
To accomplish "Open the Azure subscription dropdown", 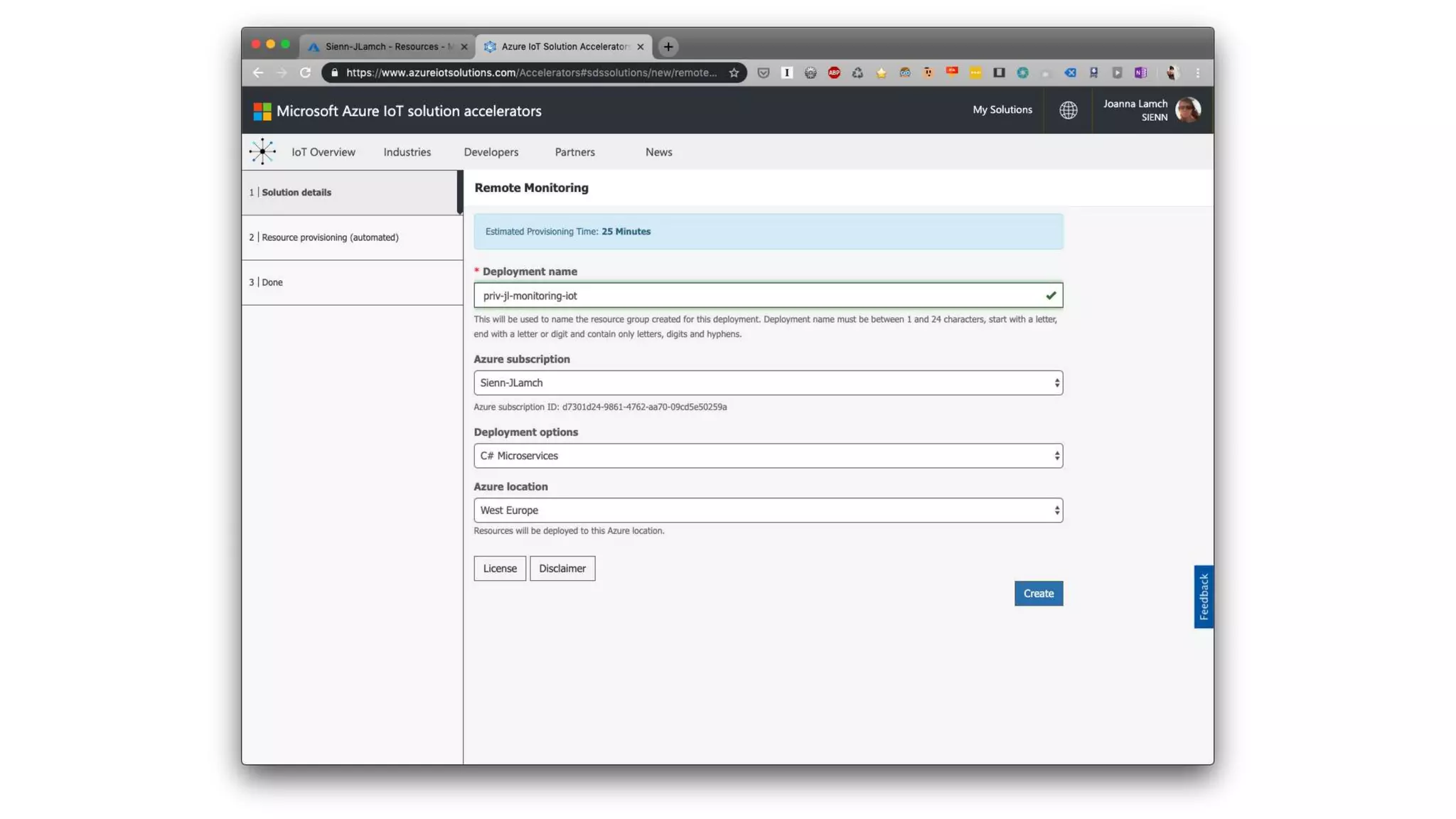I will click(768, 382).
